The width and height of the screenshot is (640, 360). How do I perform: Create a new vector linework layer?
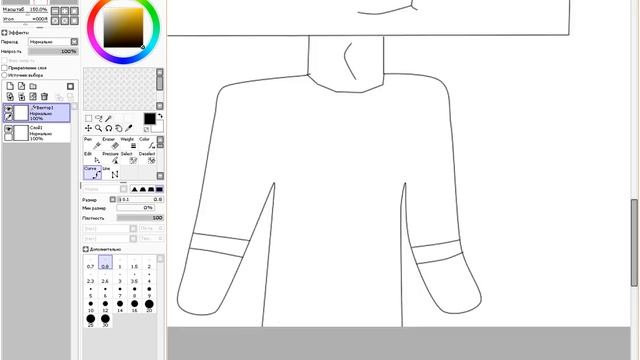22,86
